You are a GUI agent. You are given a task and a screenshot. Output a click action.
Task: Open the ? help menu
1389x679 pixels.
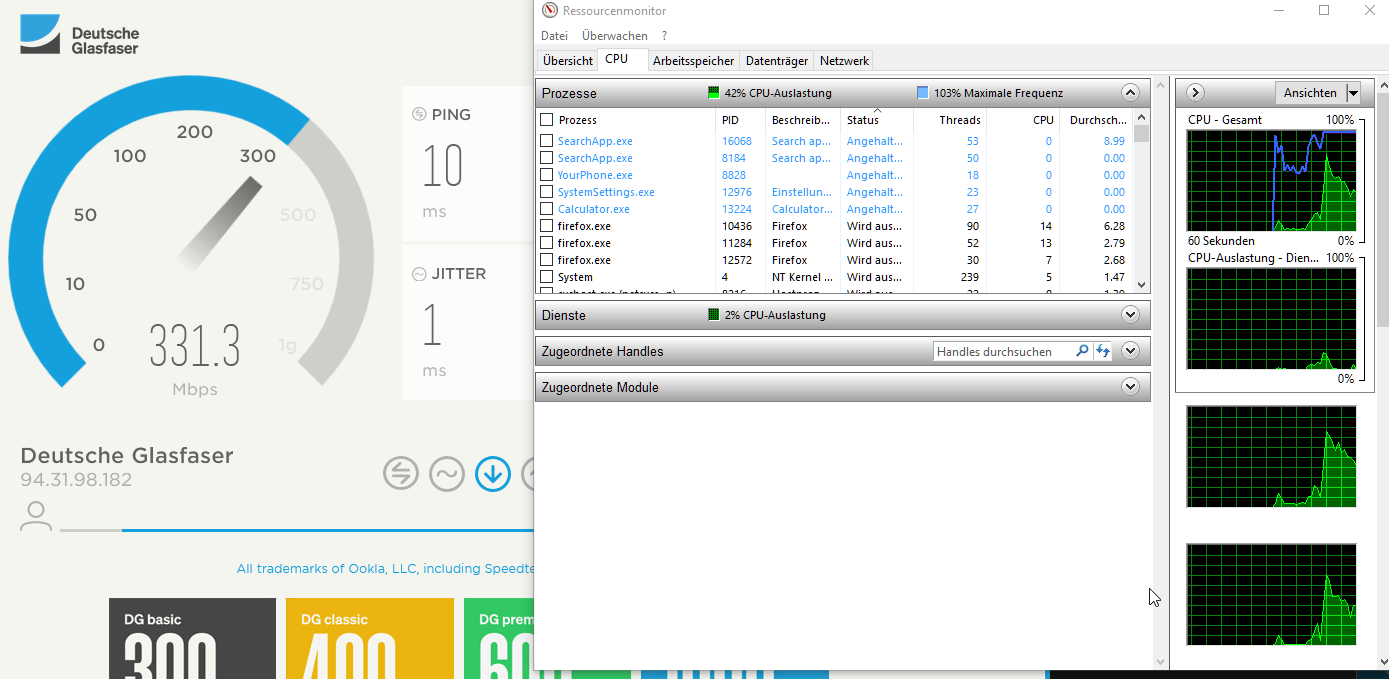tap(664, 36)
